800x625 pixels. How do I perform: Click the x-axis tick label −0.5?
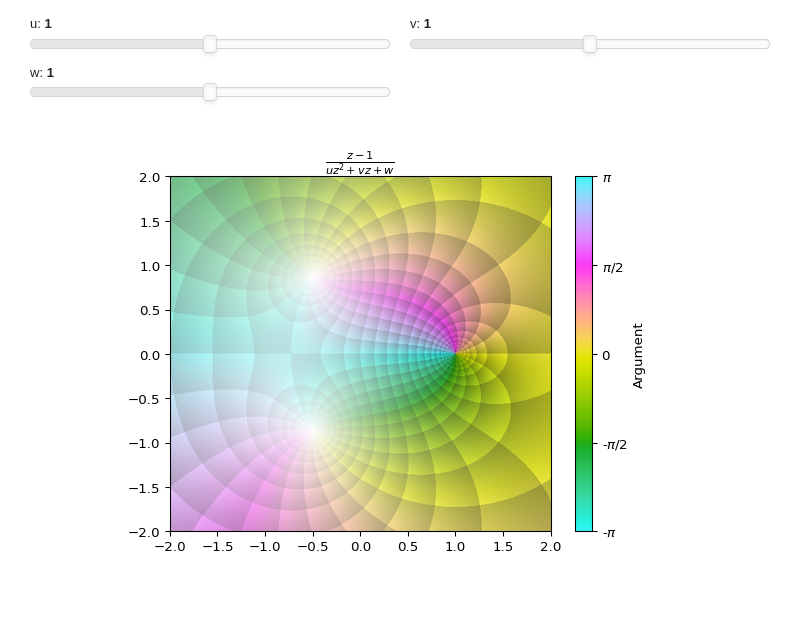click(313, 547)
